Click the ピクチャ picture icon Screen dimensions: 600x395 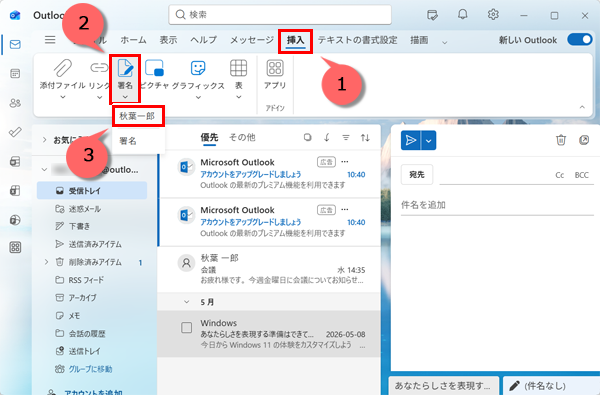coord(155,68)
